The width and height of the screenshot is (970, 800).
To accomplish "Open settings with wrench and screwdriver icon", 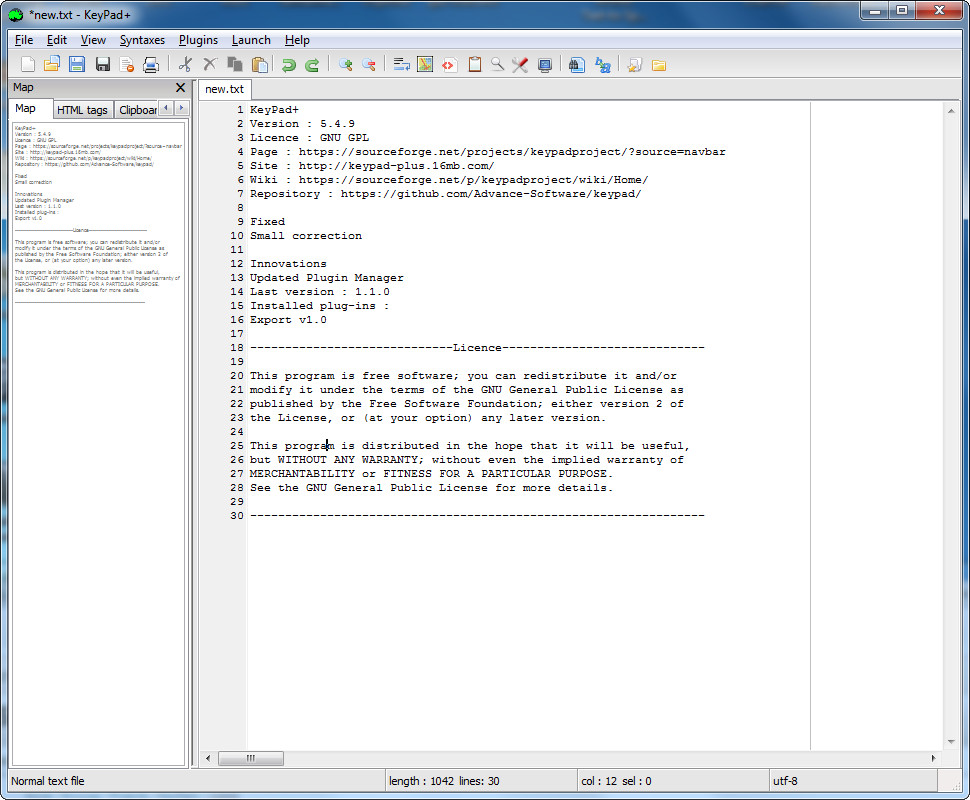I will click(520, 64).
